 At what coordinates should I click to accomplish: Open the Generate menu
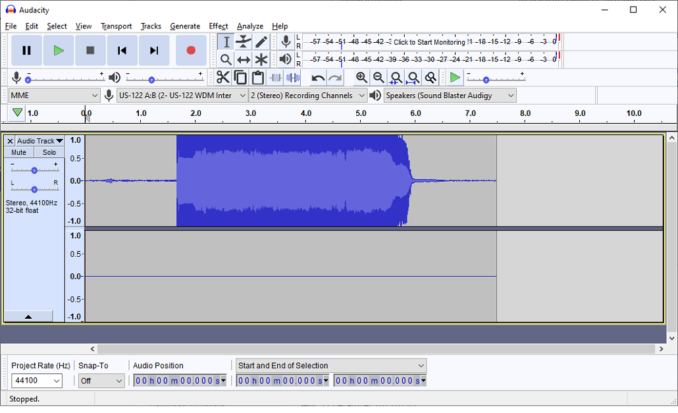tap(185, 26)
